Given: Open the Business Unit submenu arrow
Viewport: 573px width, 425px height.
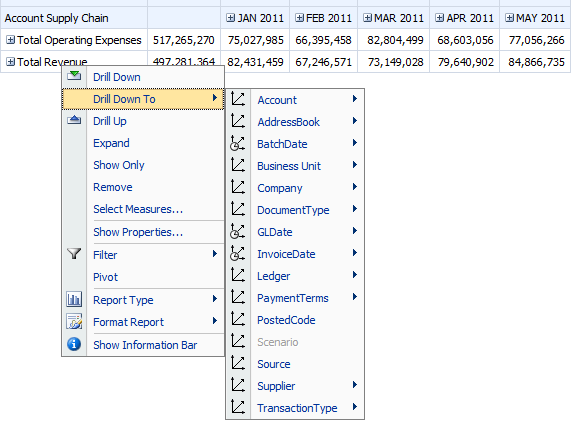Looking at the screenshot, I should (354, 165).
